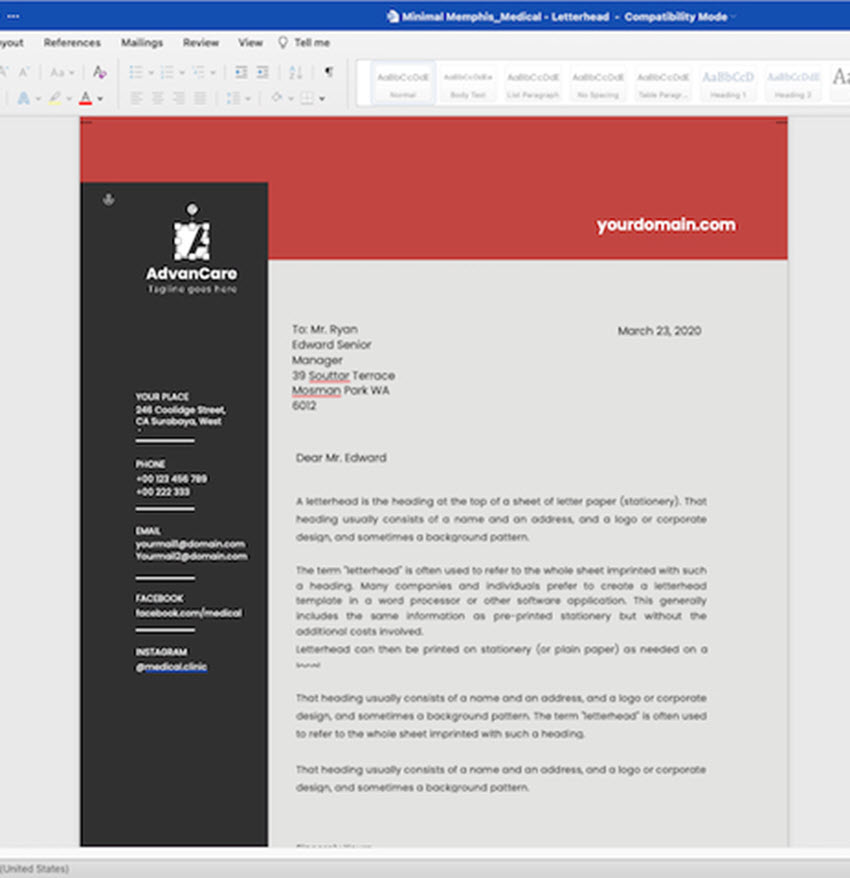Apply the Heading 1 style
The width and height of the screenshot is (850, 878).
coord(728,83)
